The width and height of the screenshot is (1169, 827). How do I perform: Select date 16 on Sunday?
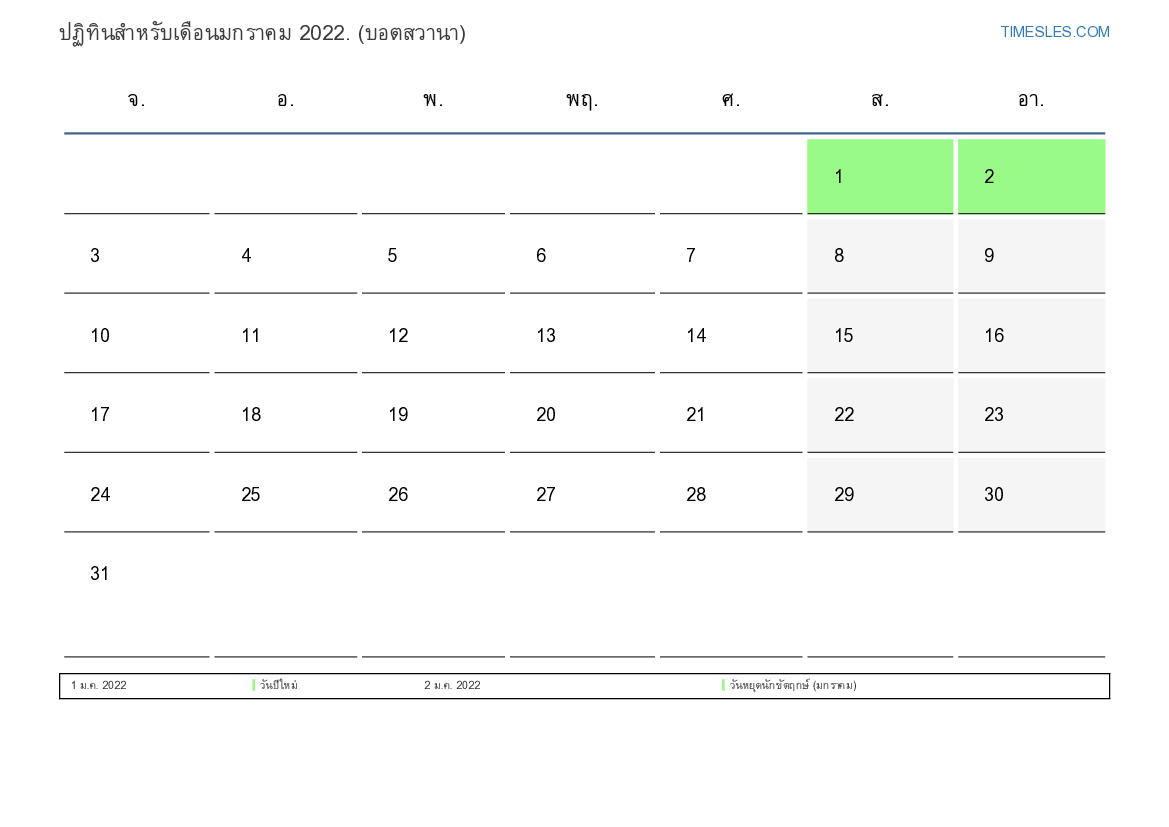1030,336
